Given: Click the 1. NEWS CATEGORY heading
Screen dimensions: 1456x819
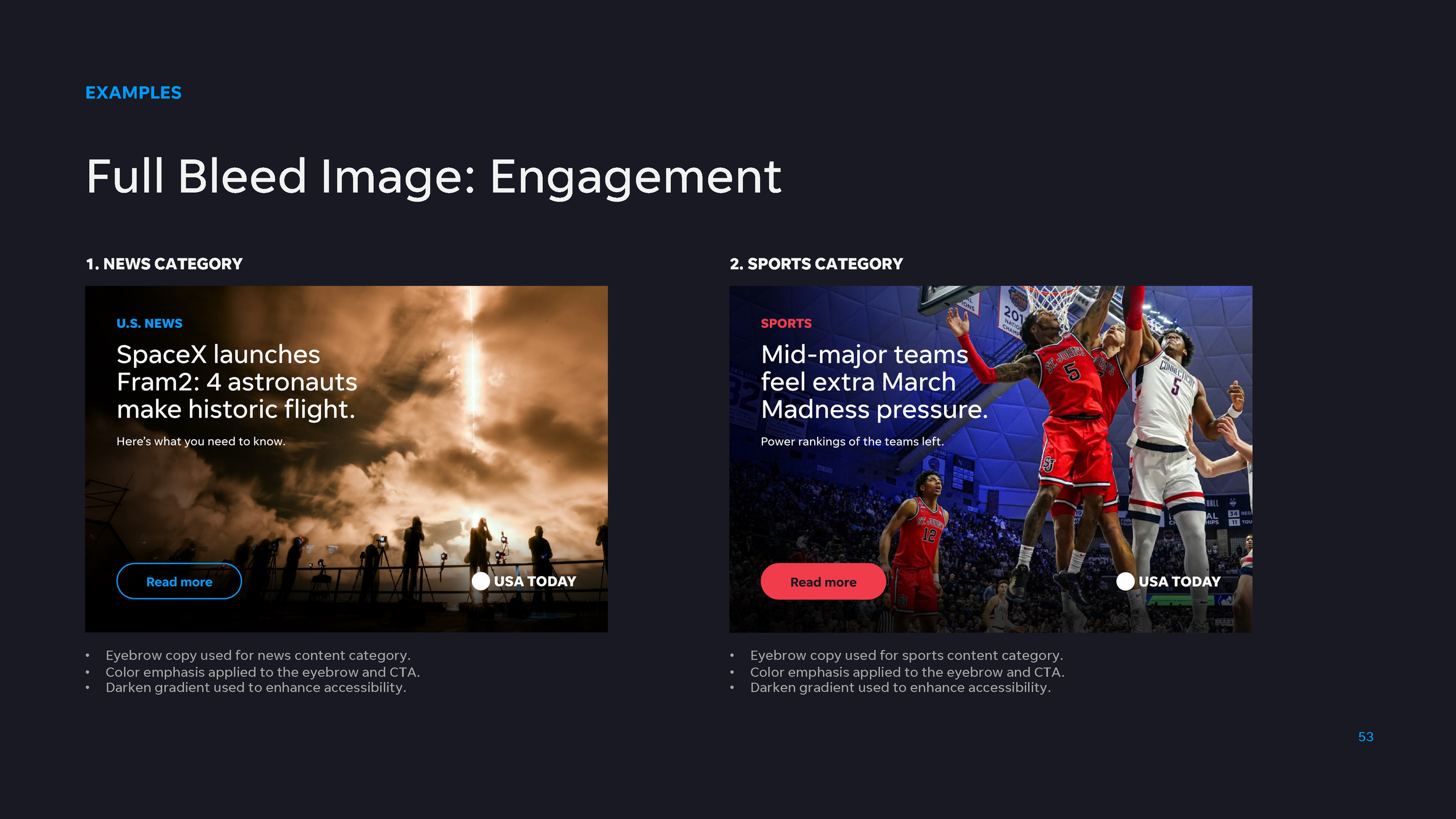Looking at the screenshot, I should coord(164,264).
